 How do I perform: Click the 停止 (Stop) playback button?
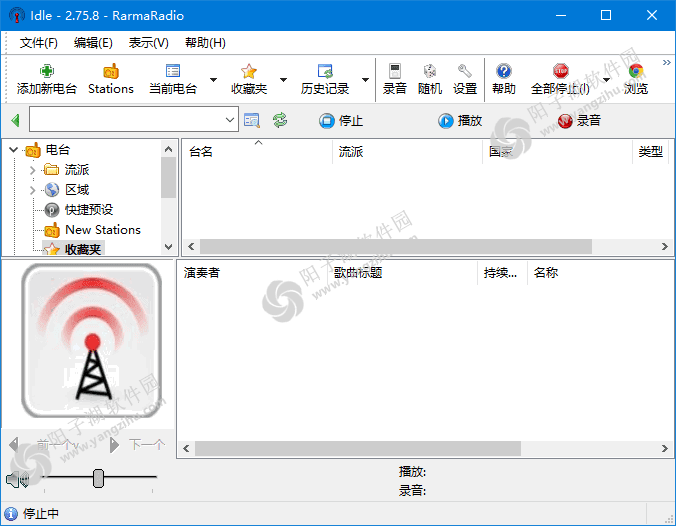point(341,121)
